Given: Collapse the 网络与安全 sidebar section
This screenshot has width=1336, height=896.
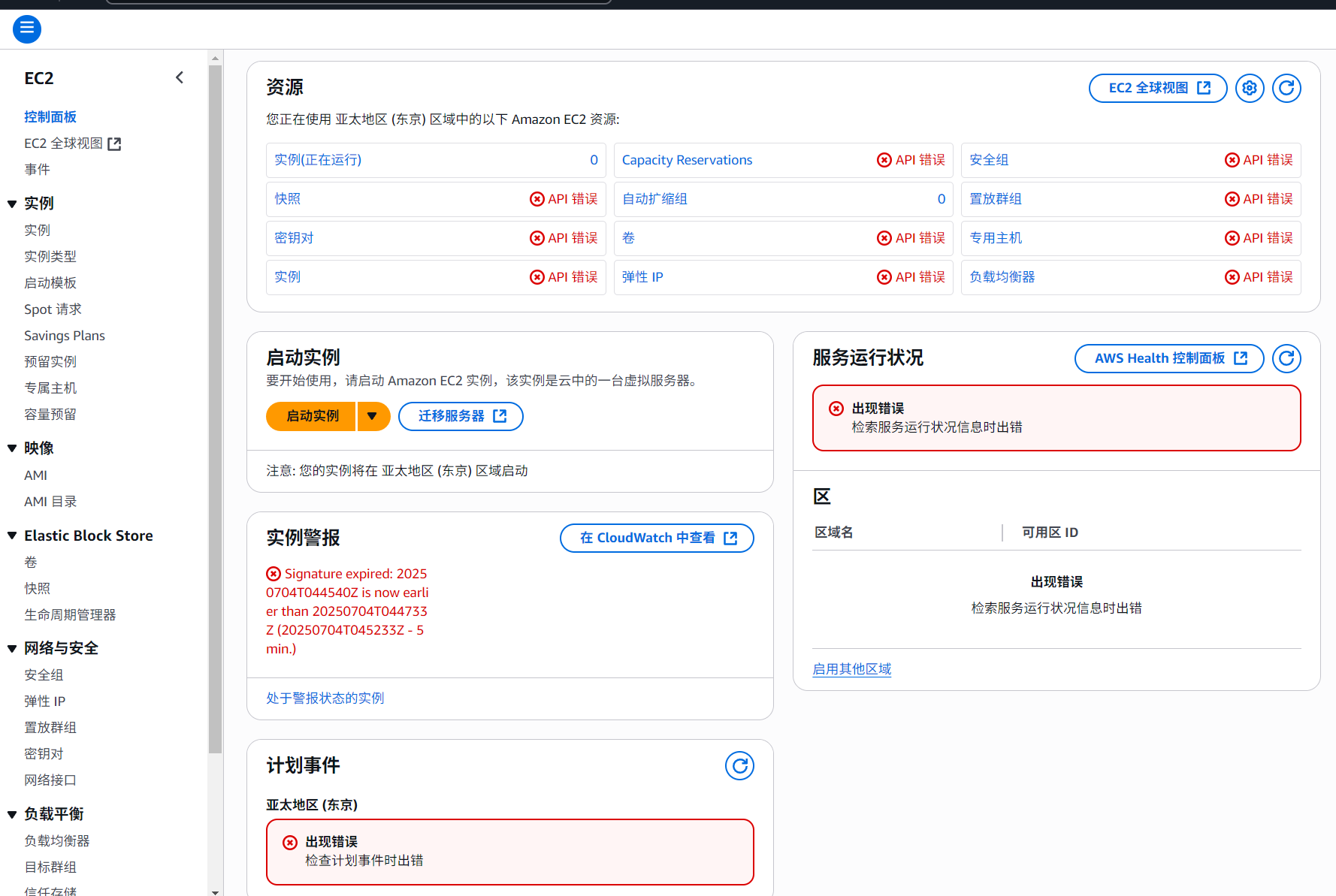Looking at the screenshot, I should coord(12,648).
